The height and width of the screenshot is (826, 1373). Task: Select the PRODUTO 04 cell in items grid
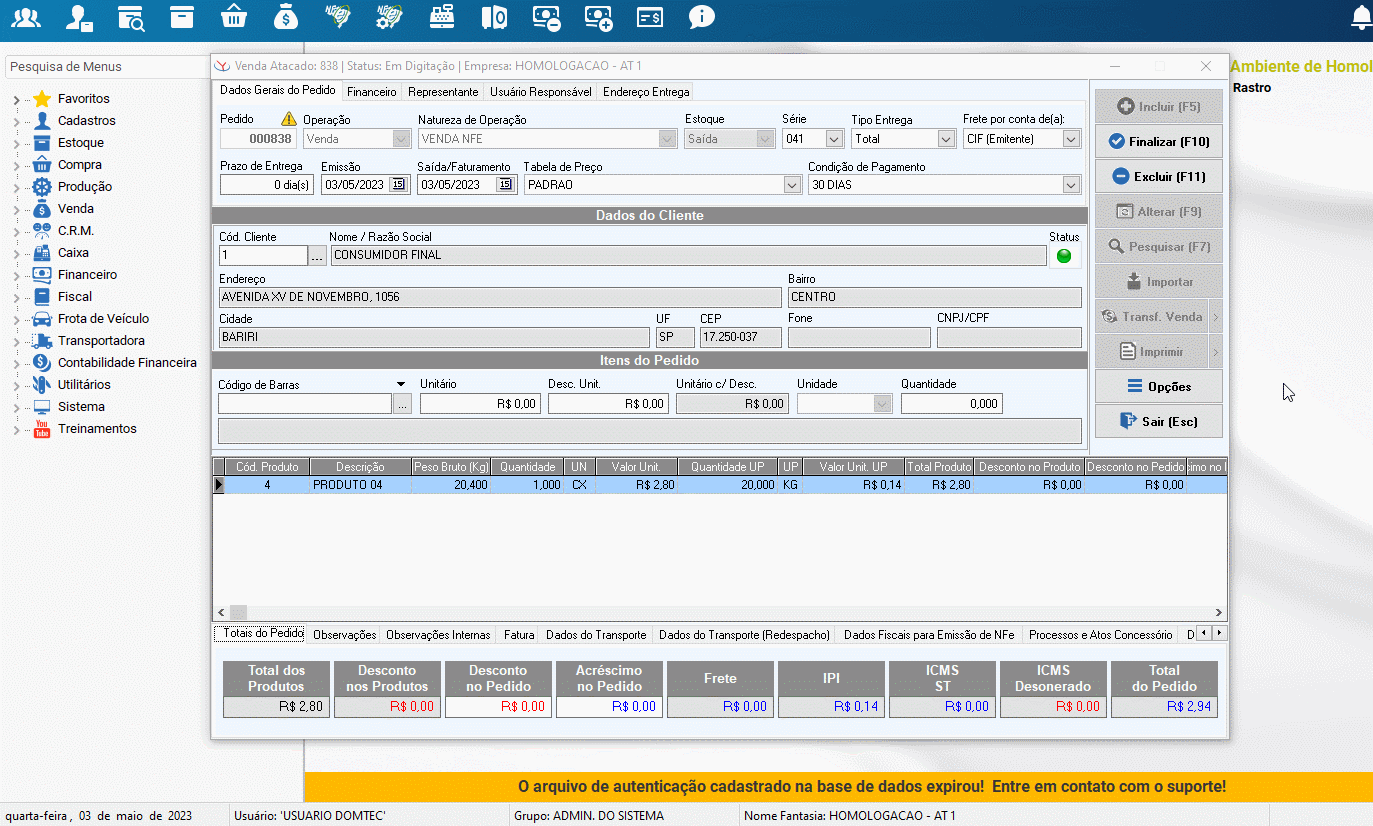point(361,485)
